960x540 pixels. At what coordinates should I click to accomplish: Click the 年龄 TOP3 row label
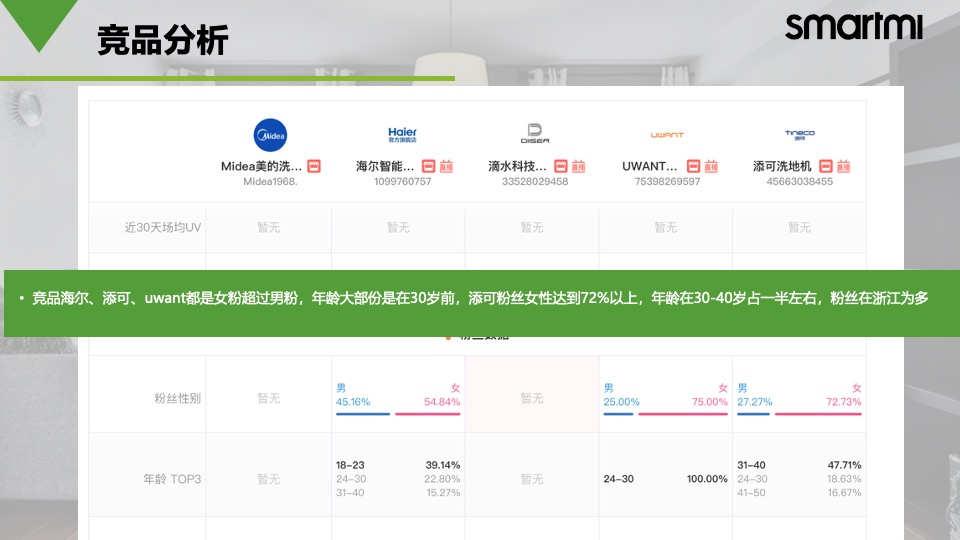point(172,479)
